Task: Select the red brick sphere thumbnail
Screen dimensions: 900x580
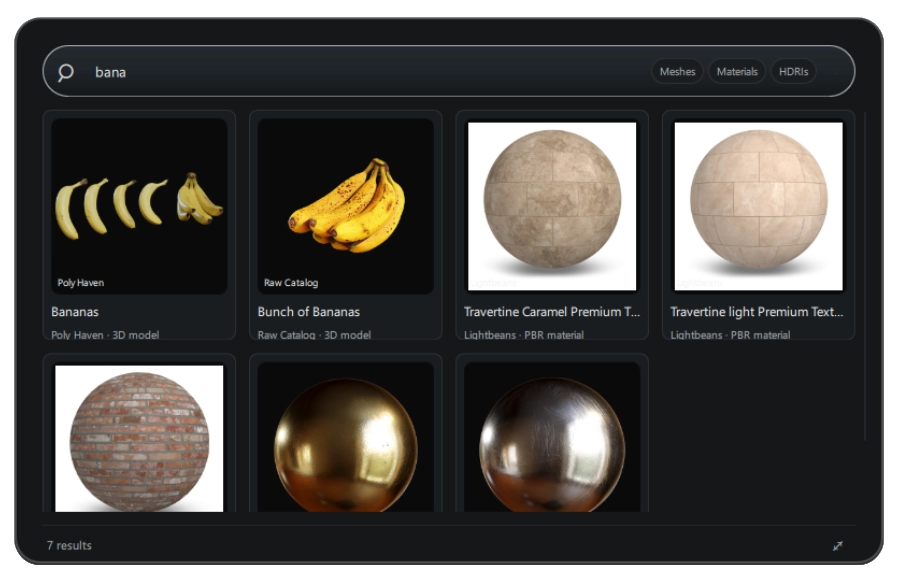Action: pos(139,437)
